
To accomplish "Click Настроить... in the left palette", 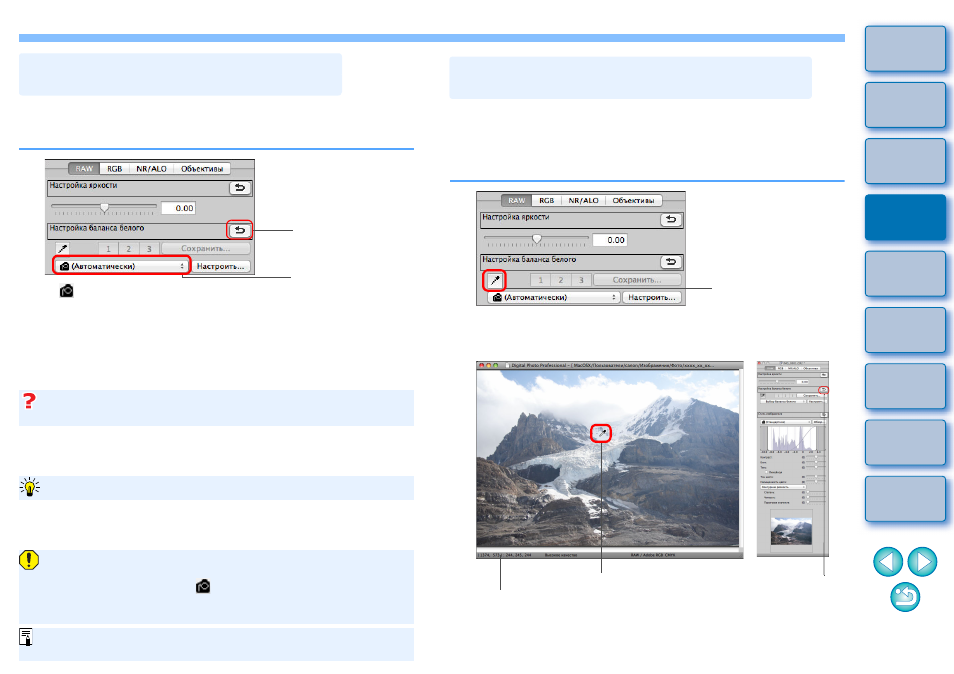I will (x=220, y=266).
